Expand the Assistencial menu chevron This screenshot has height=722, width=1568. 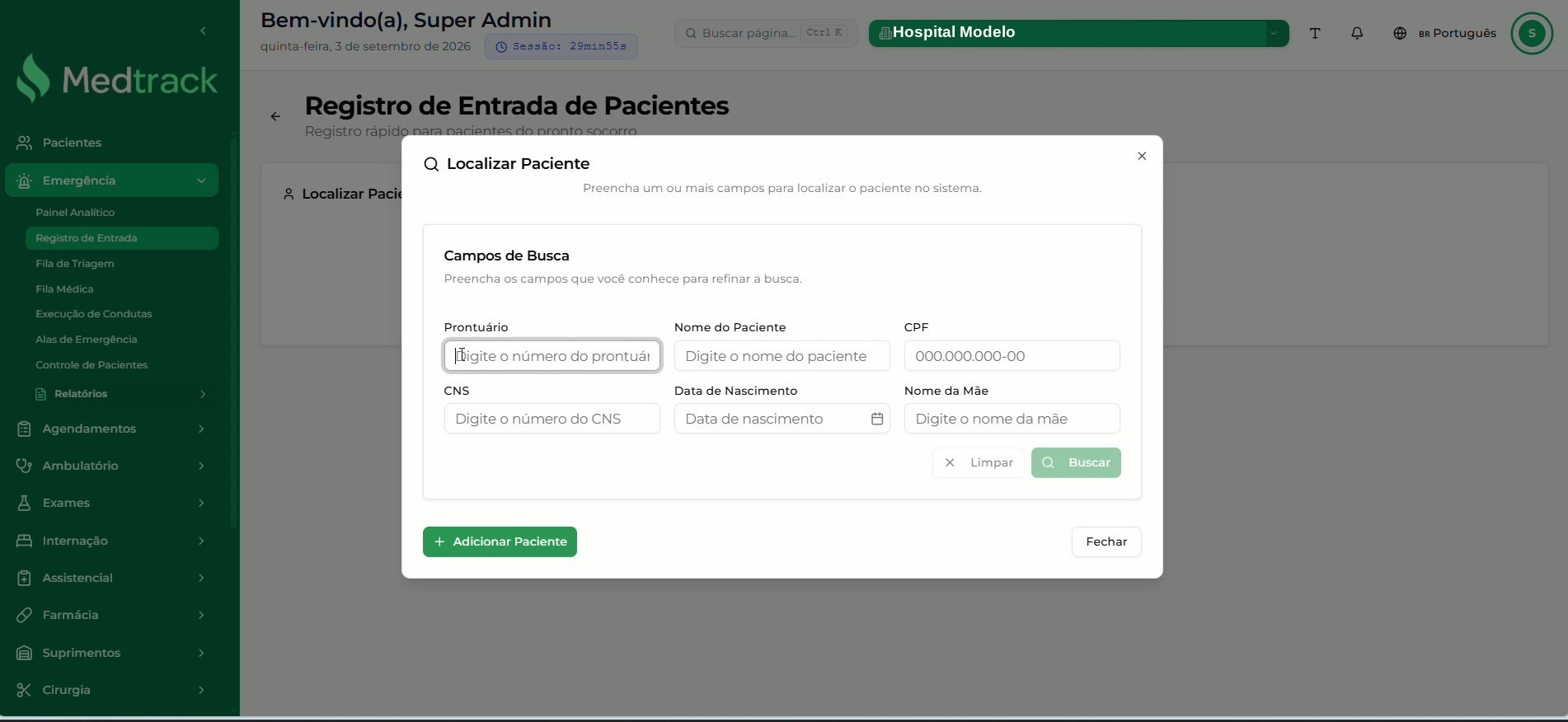[x=201, y=578]
